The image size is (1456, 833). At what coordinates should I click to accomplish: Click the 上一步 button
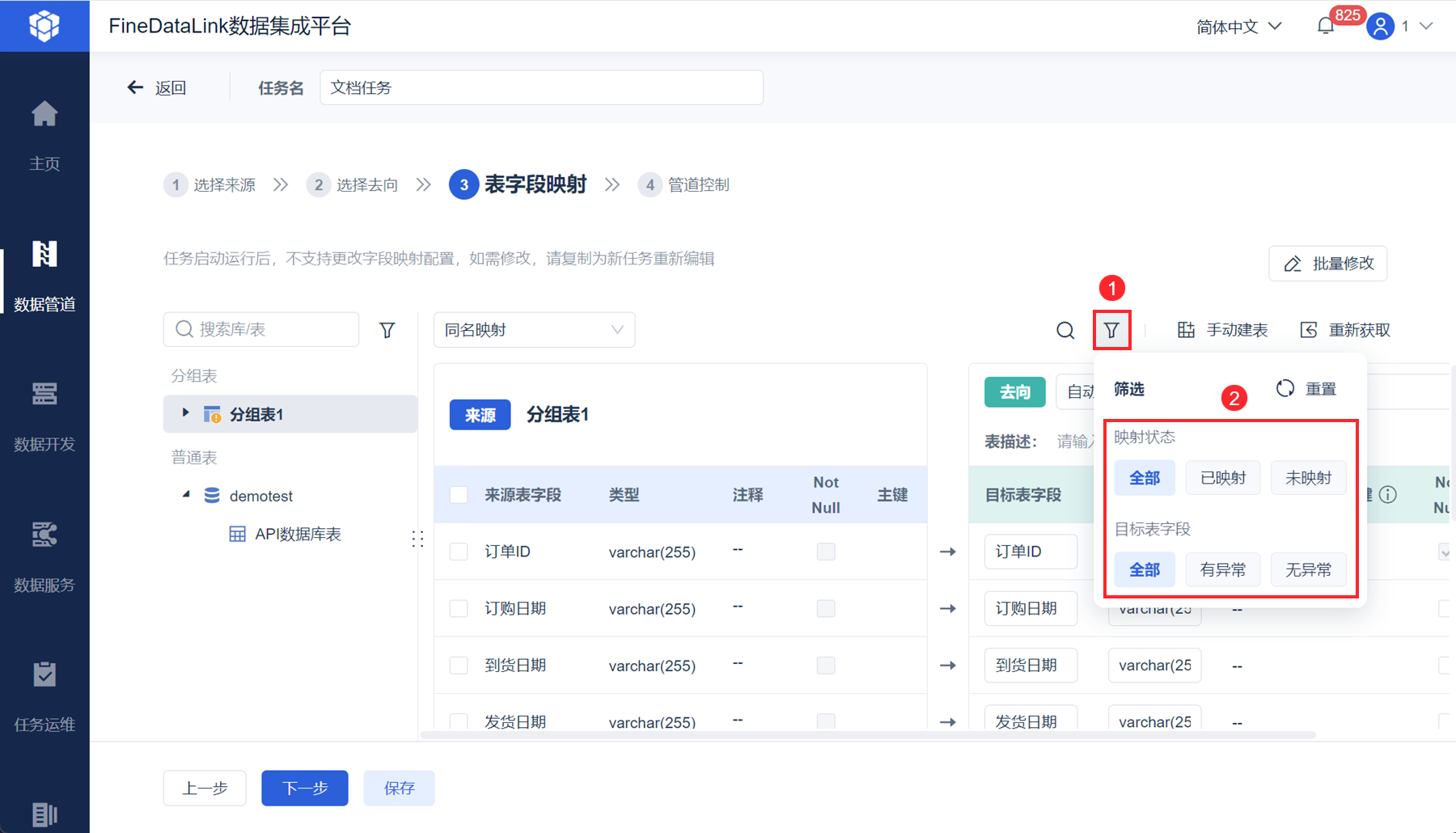[x=205, y=789]
